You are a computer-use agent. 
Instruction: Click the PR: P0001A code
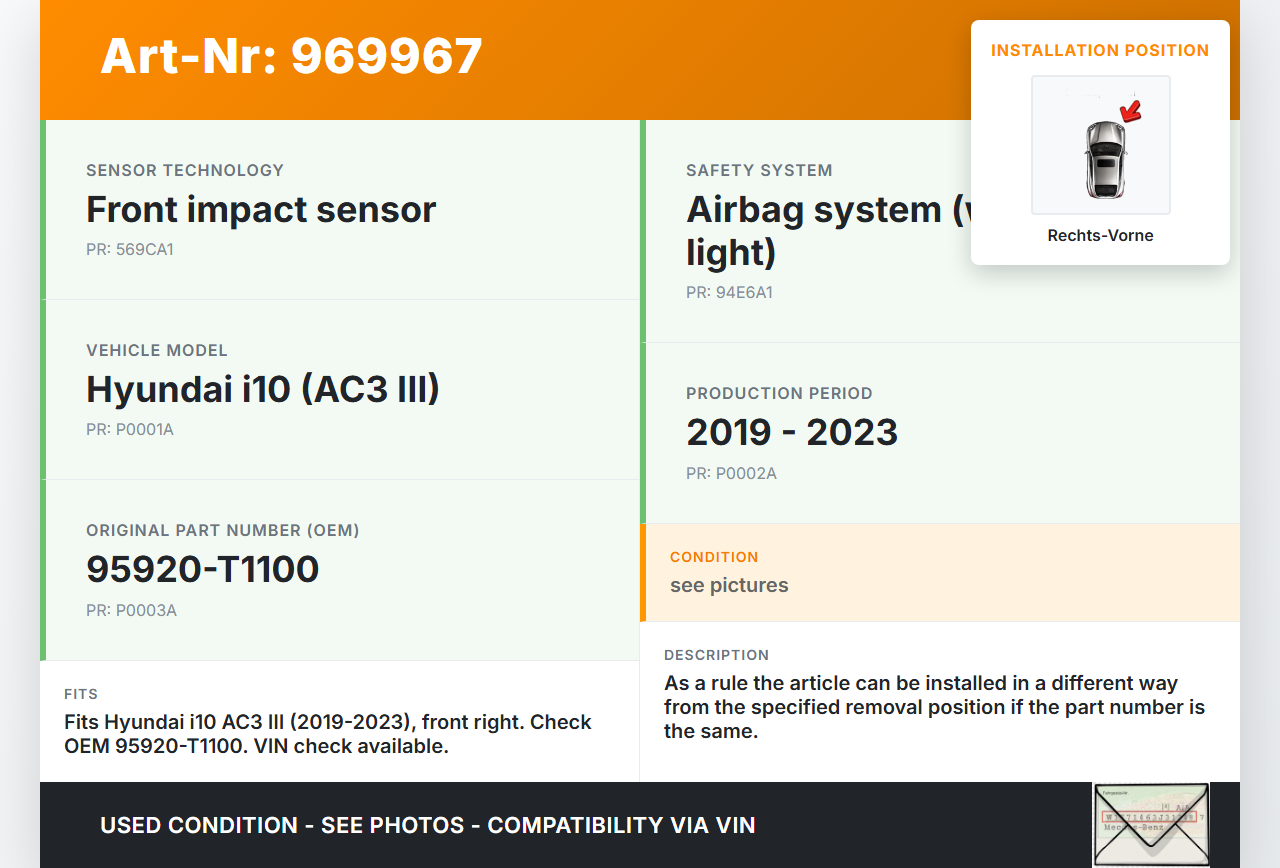[130, 430]
